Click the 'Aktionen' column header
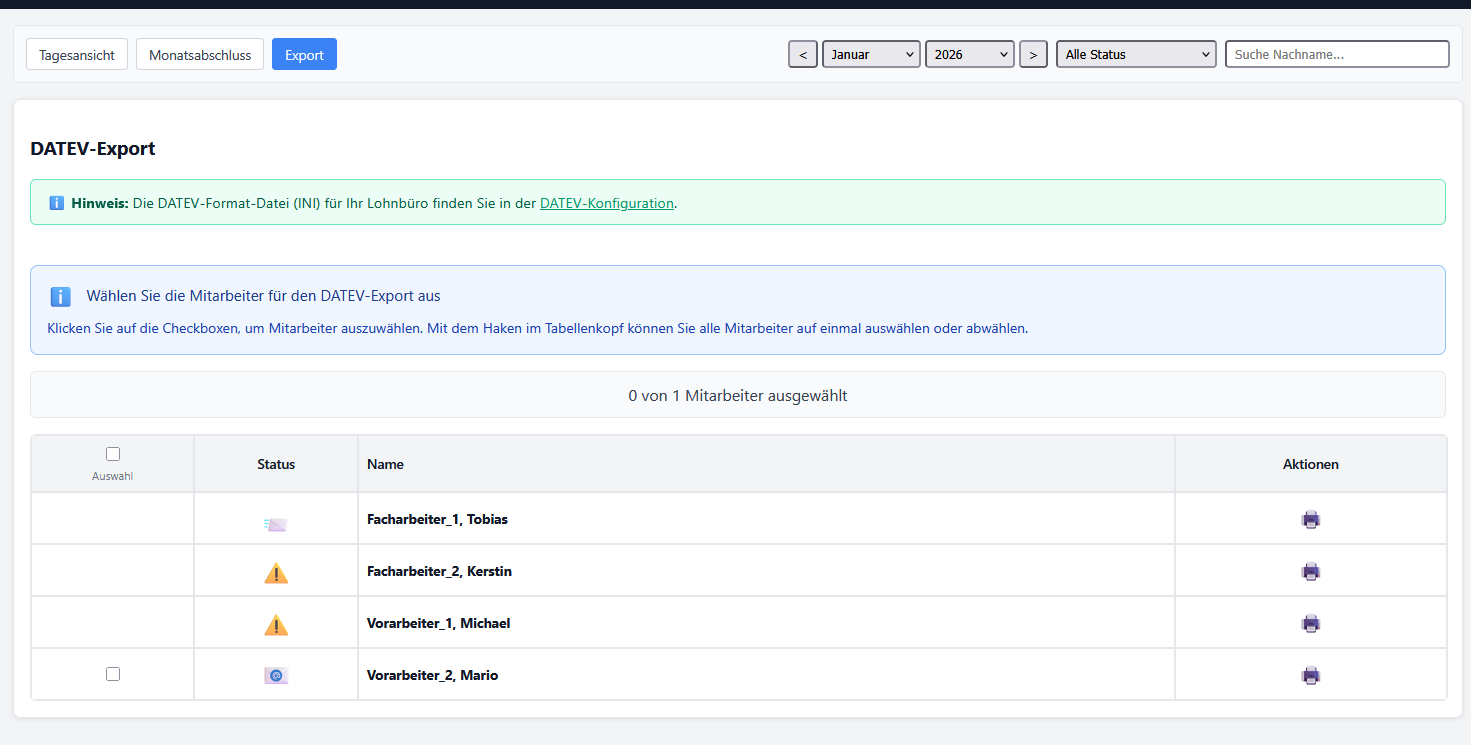 (1310, 464)
